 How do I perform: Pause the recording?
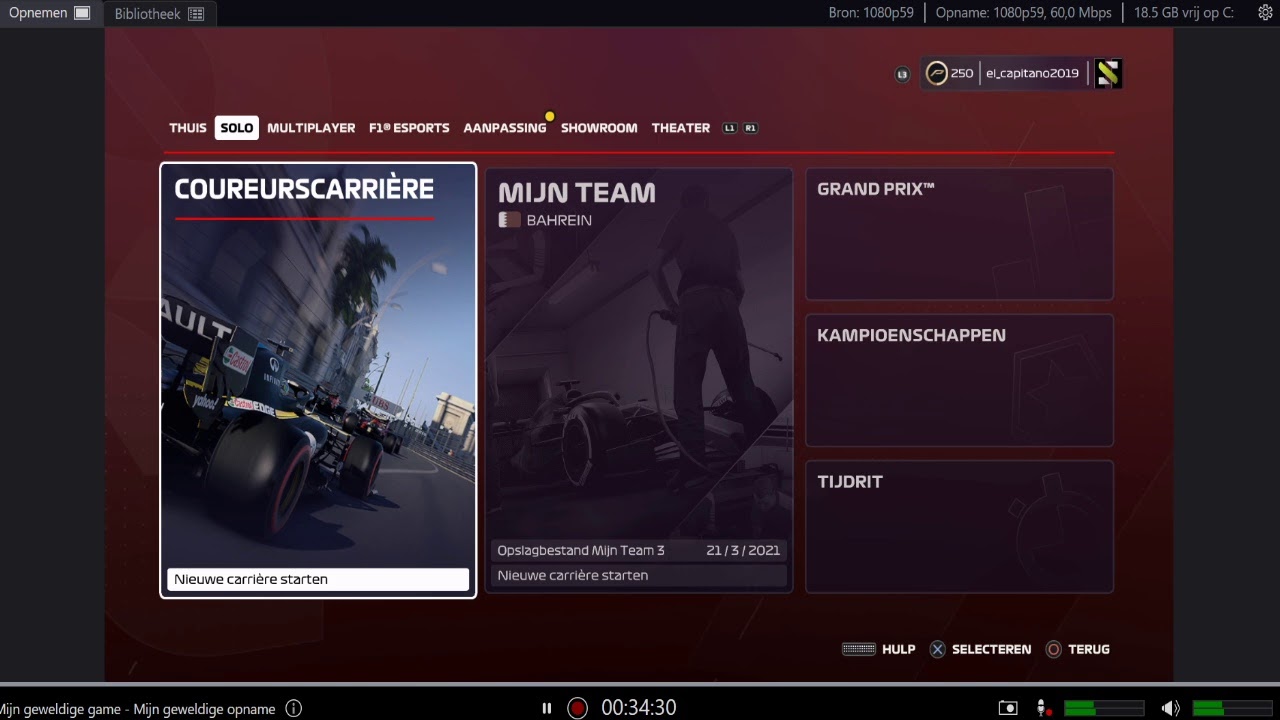(x=546, y=708)
